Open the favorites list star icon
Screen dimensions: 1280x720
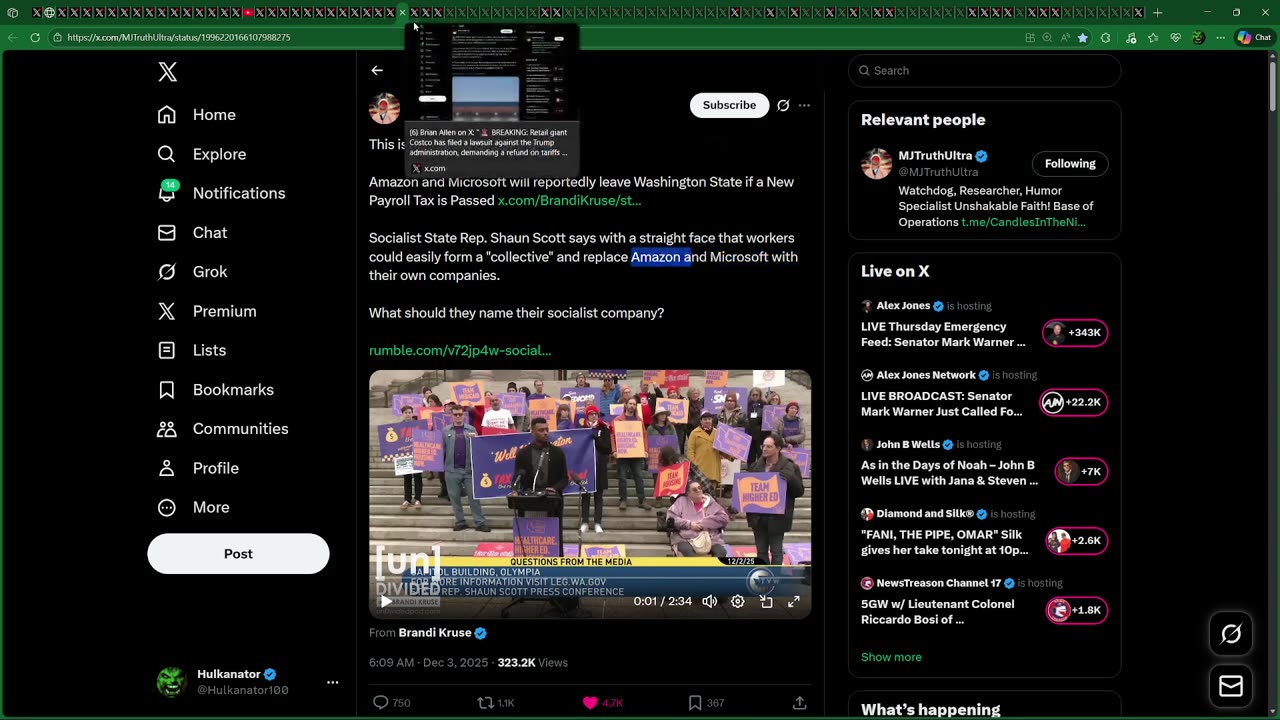click(x=1153, y=37)
